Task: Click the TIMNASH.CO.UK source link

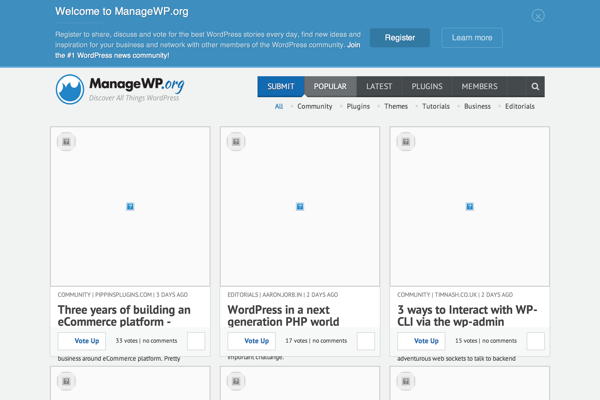Action: (456, 295)
